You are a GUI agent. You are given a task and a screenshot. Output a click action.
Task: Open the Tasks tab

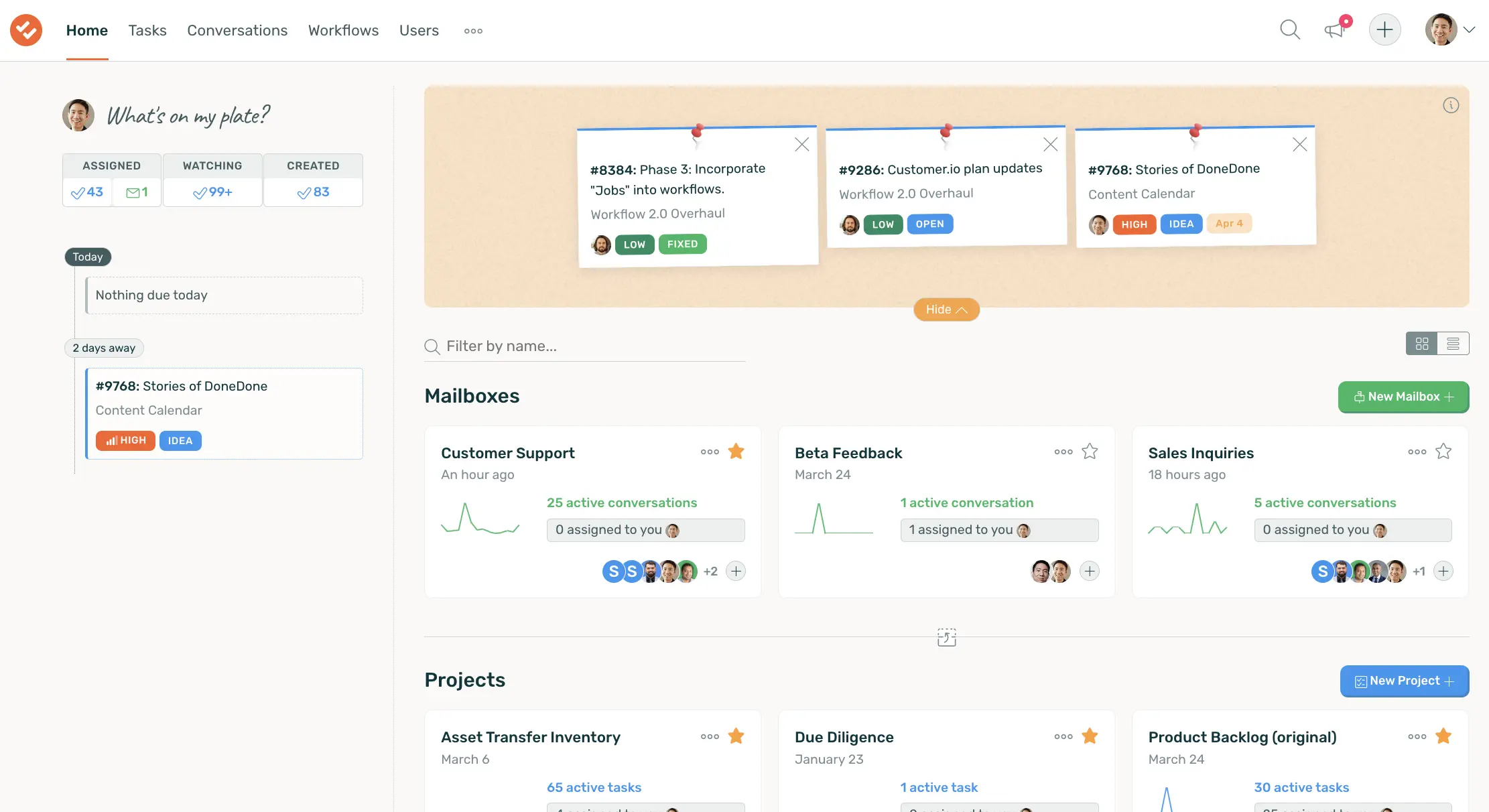point(147,30)
